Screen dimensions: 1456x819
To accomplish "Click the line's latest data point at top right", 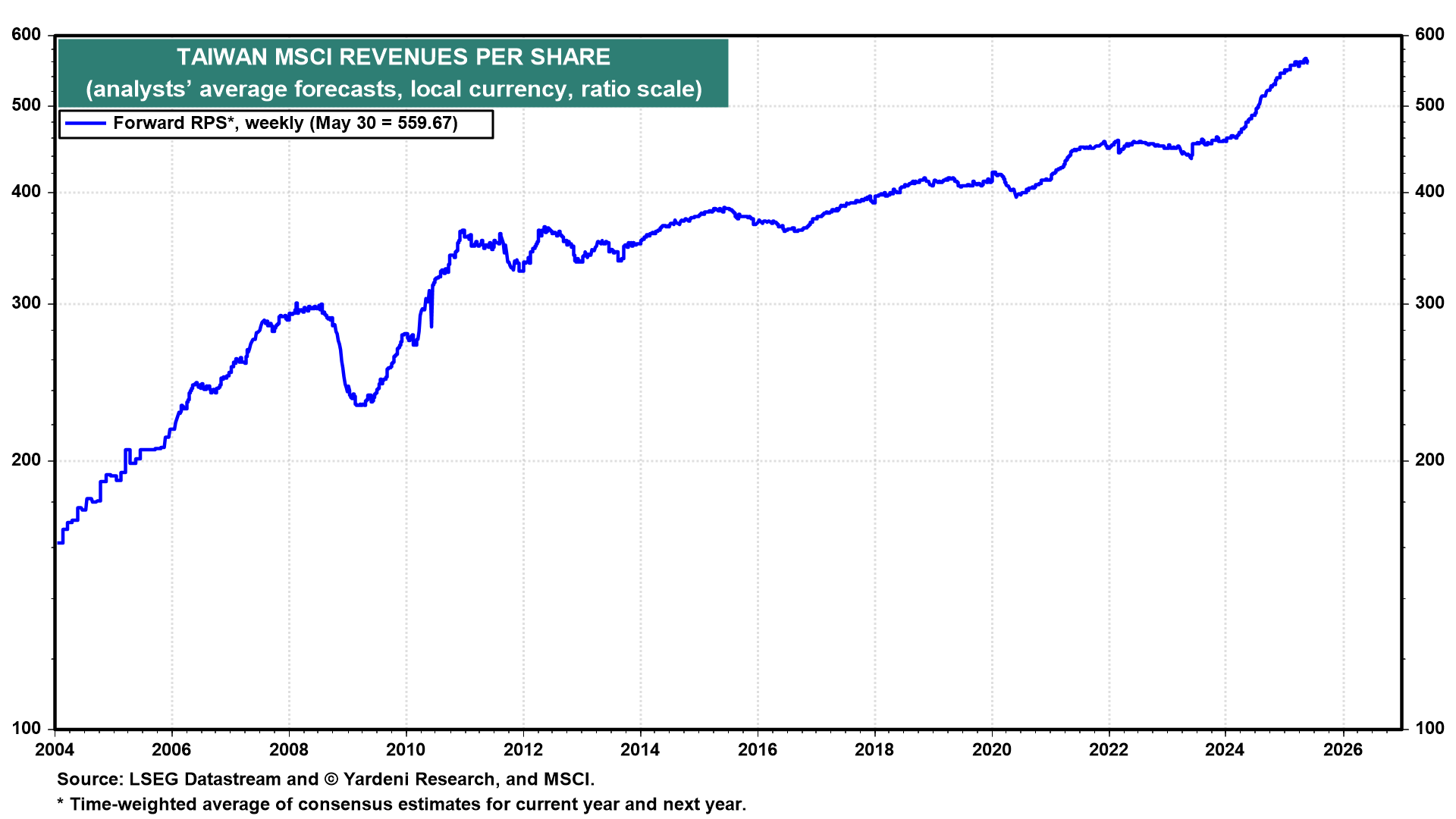I will [1306, 61].
